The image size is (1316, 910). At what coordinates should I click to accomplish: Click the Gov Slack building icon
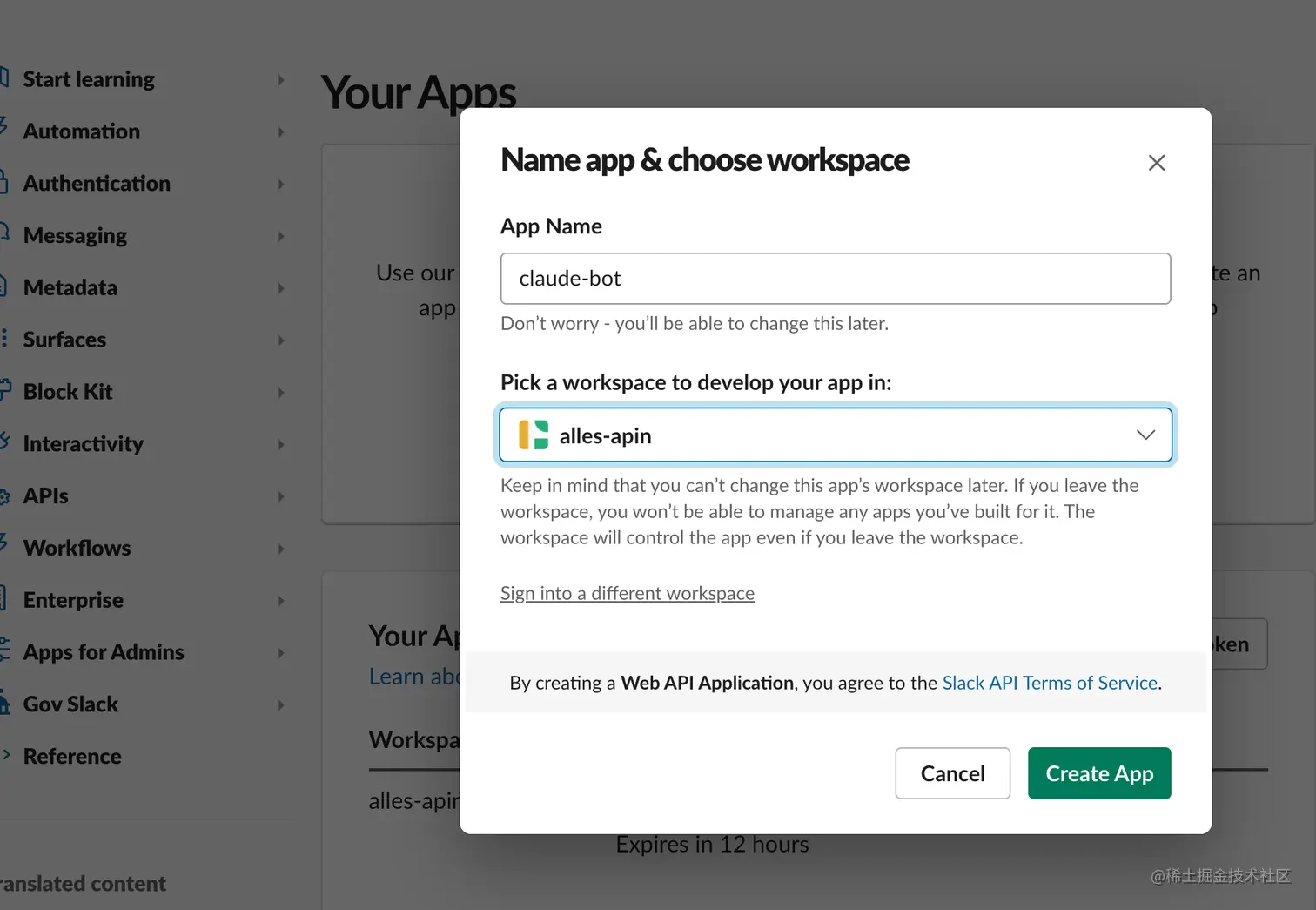pyautogui.click(x=4, y=703)
